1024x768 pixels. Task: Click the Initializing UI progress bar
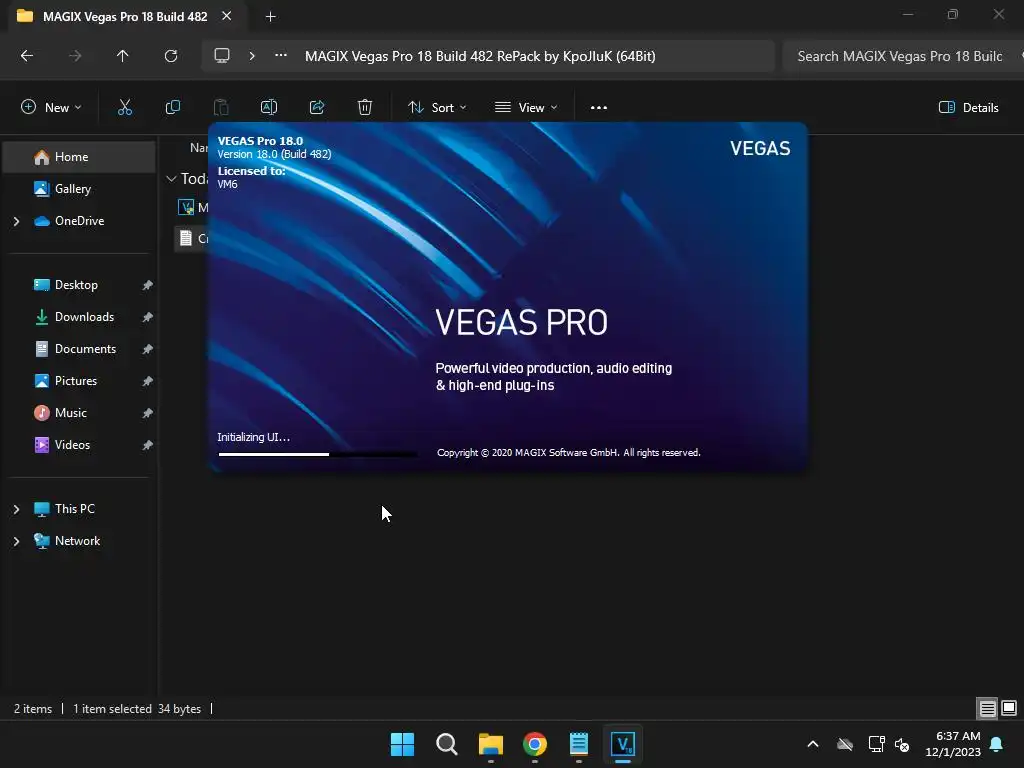click(317, 454)
